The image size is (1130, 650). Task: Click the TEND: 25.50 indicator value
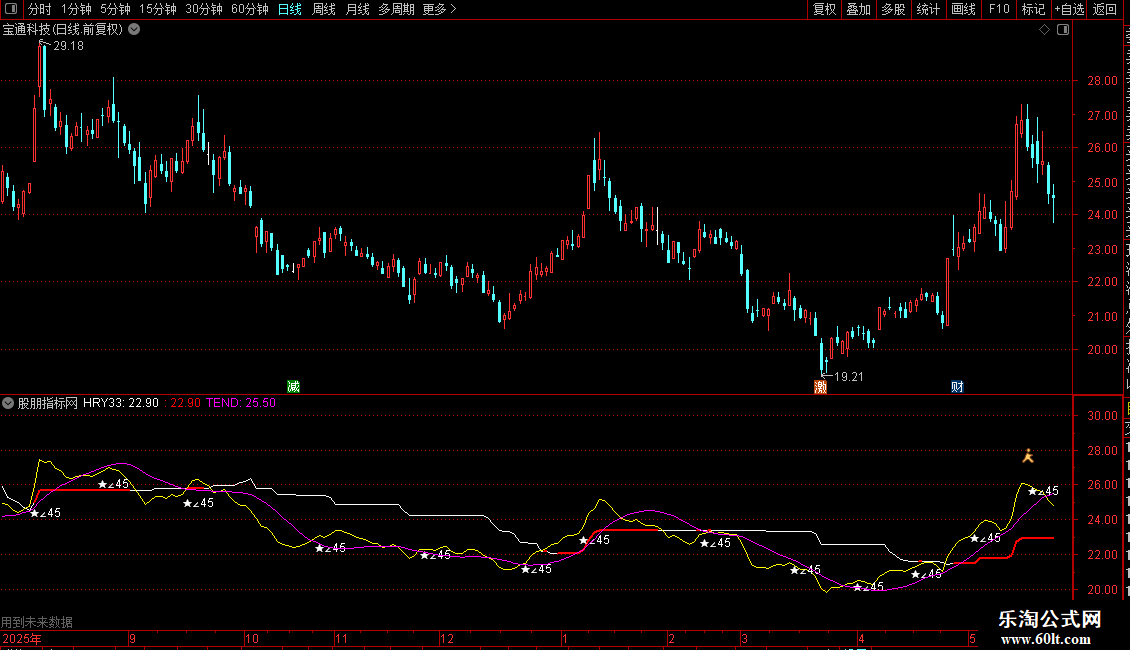pos(241,403)
